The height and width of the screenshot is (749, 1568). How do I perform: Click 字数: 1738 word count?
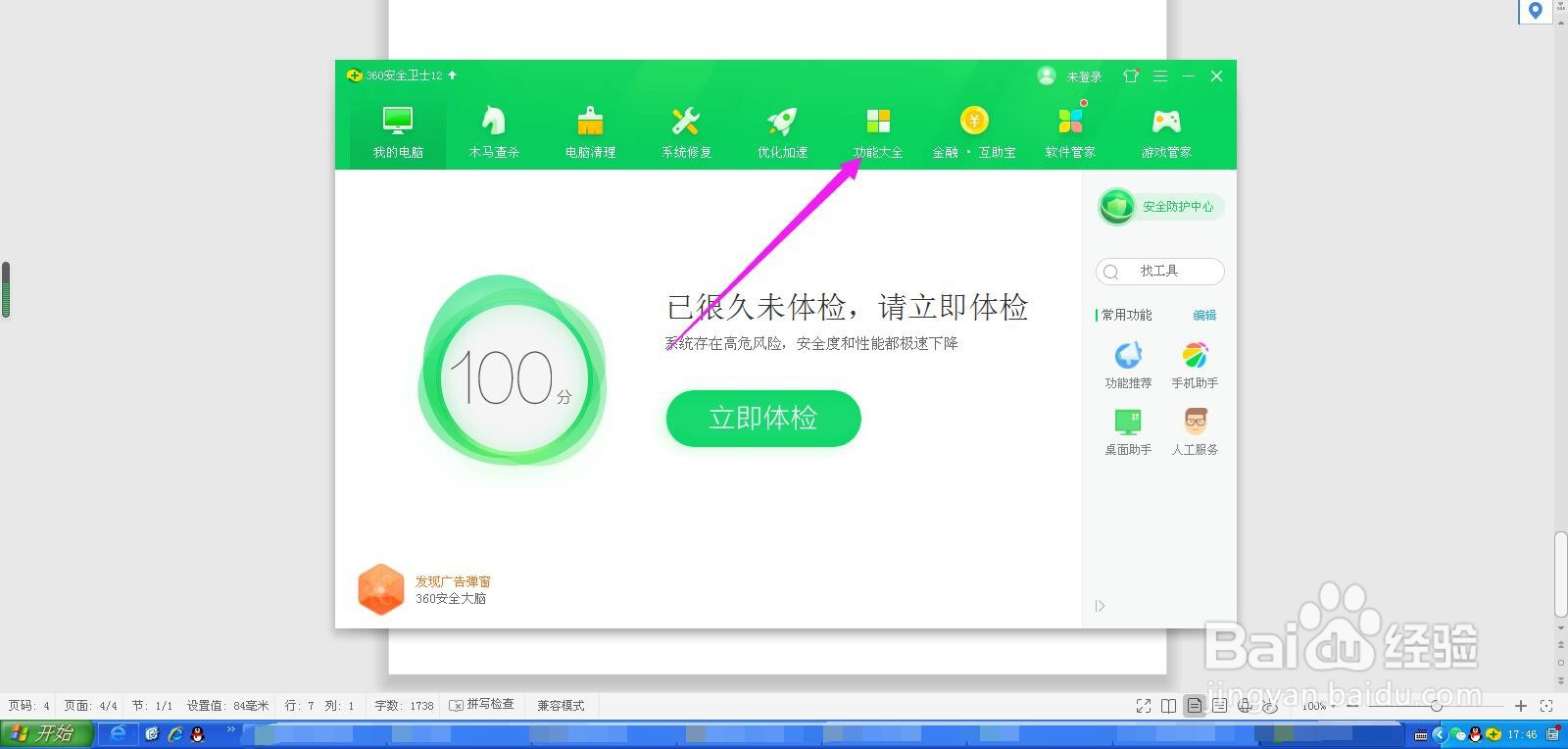coord(404,706)
